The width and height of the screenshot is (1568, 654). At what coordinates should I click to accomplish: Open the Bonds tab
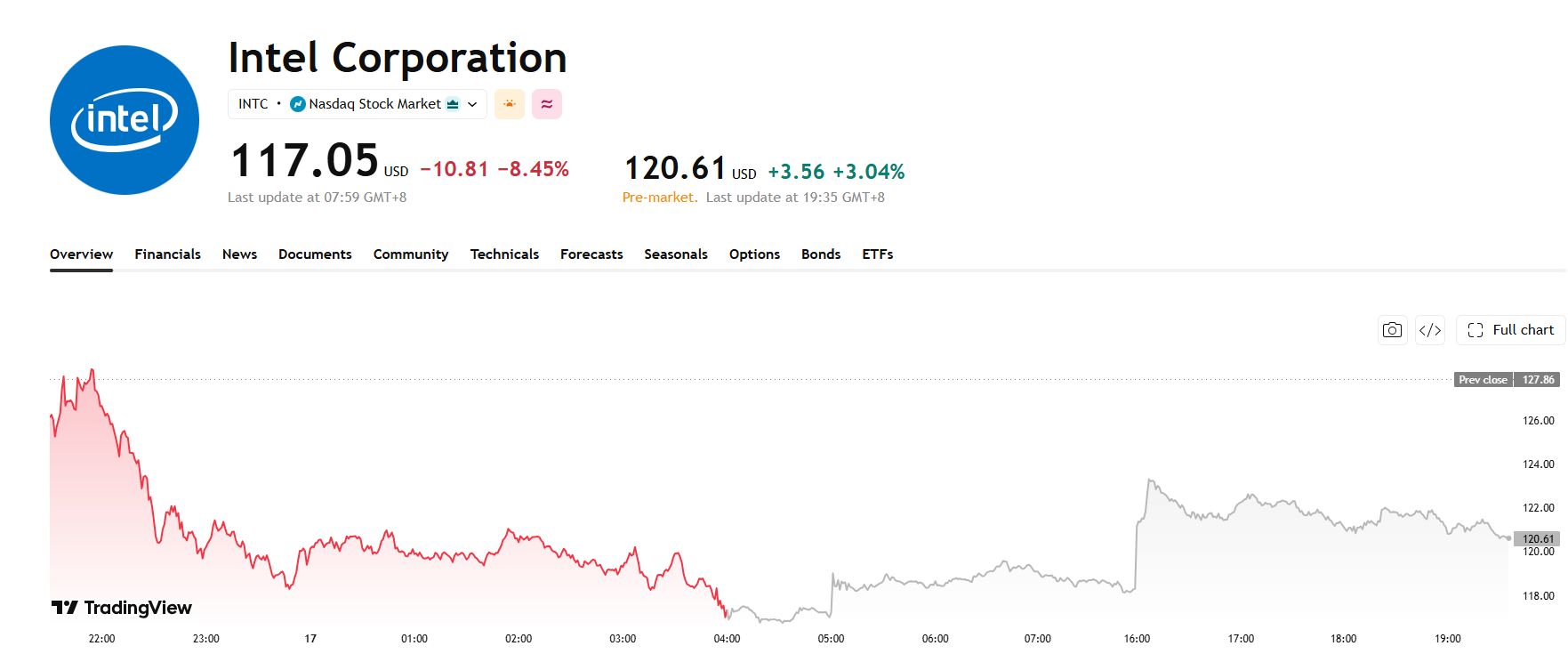[x=821, y=254]
